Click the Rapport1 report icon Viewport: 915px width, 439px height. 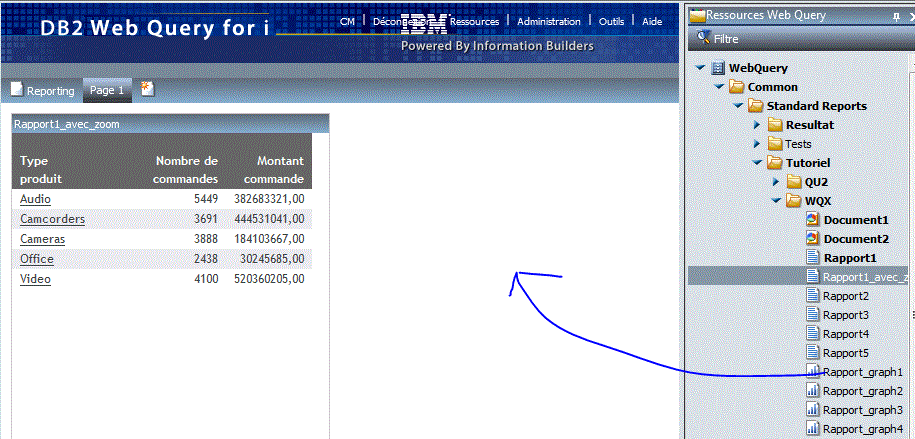(813, 257)
